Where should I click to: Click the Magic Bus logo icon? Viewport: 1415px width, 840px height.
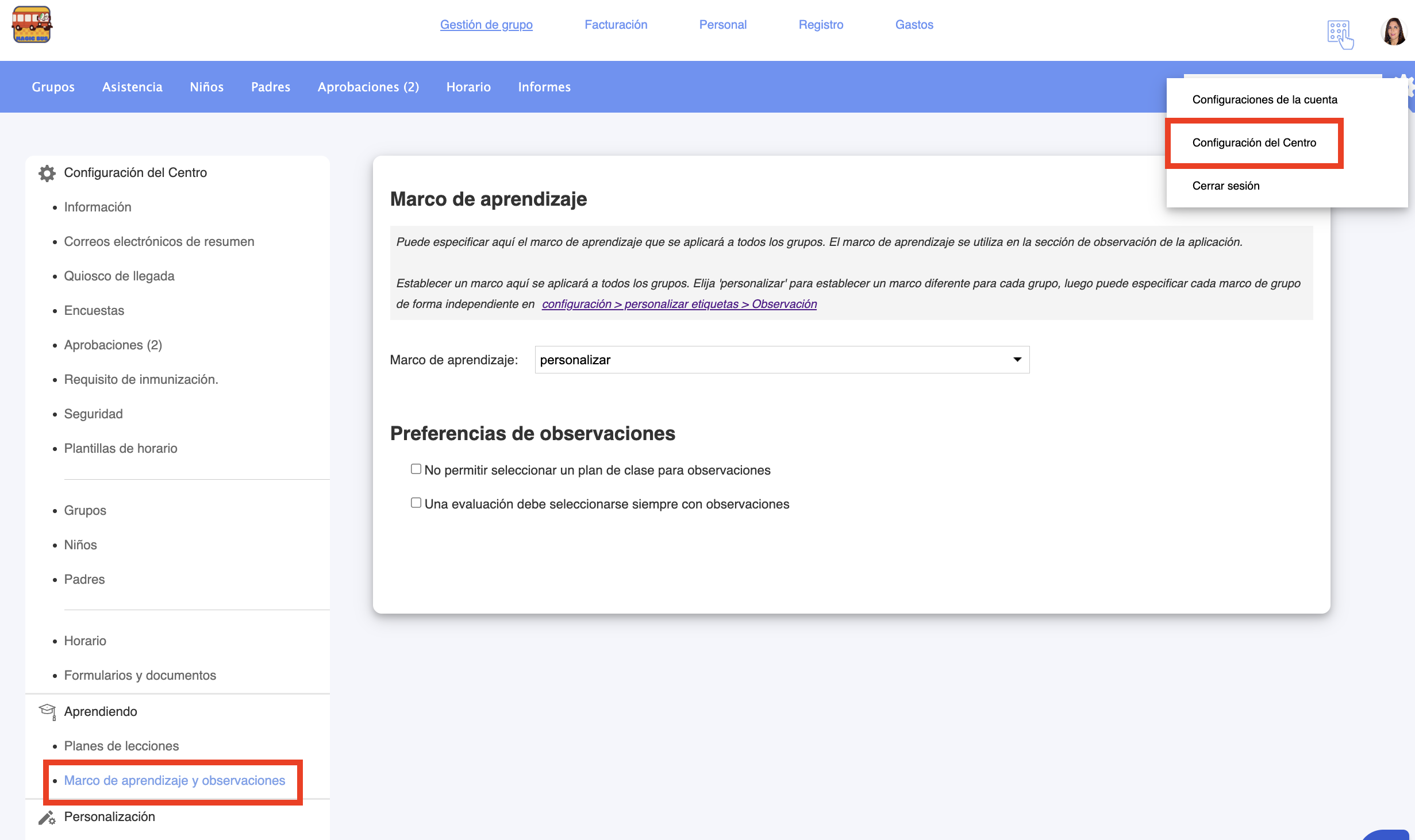[x=32, y=24]
